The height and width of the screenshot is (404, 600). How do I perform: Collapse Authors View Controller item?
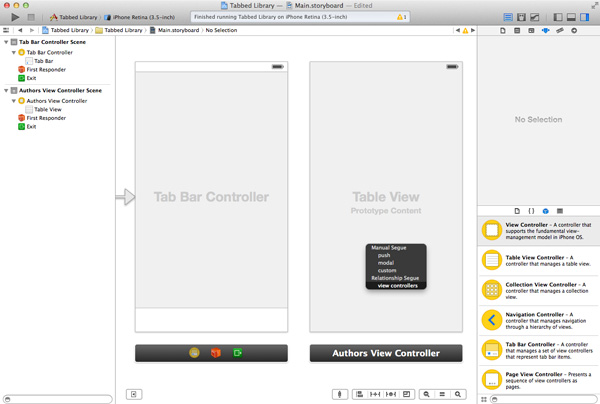(x=13, y=101)
